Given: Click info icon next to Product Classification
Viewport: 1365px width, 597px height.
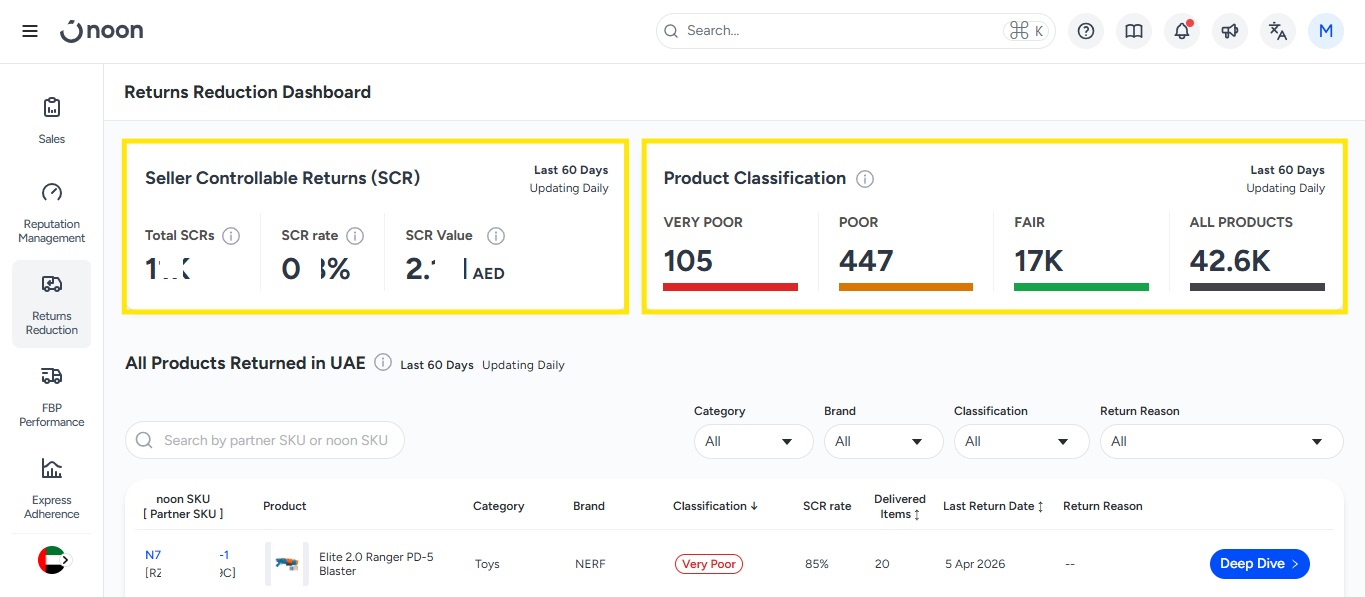Looking at the screenshot, I should point(865,179).
